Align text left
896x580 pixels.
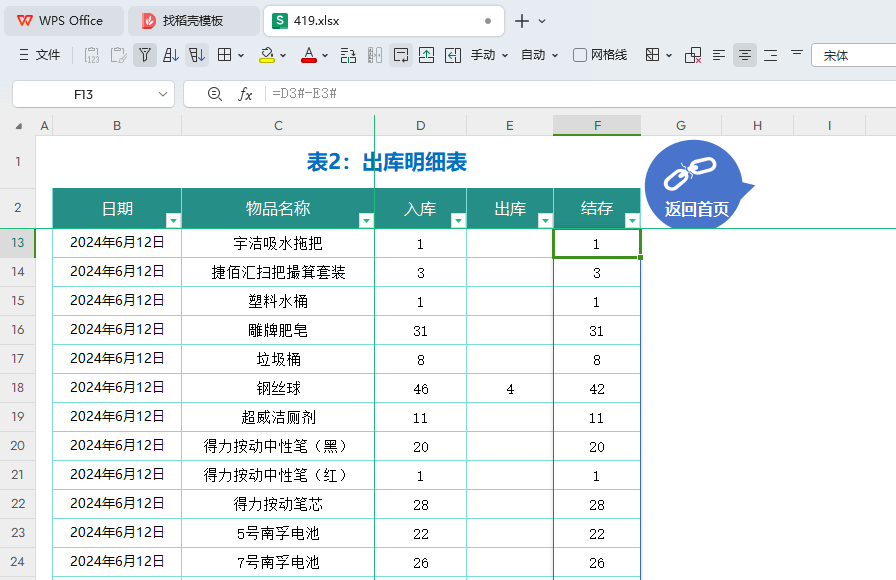[x=718, y=55]
